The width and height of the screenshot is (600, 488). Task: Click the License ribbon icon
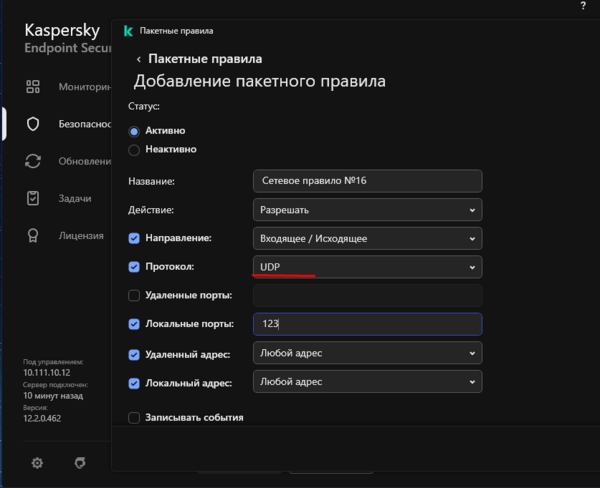click(x=33, y=235)
